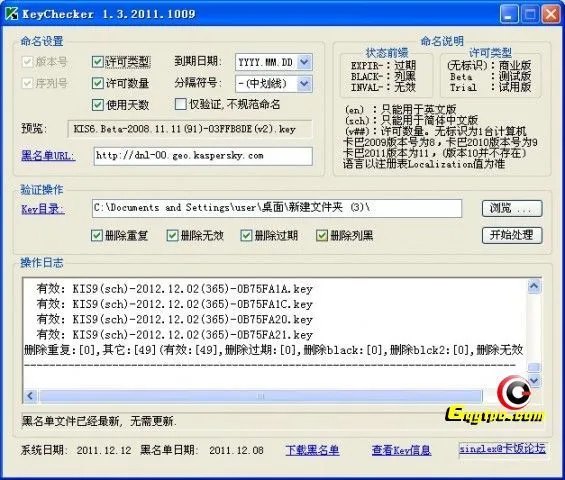Click the 浏览 browse button

pos(512,208)
